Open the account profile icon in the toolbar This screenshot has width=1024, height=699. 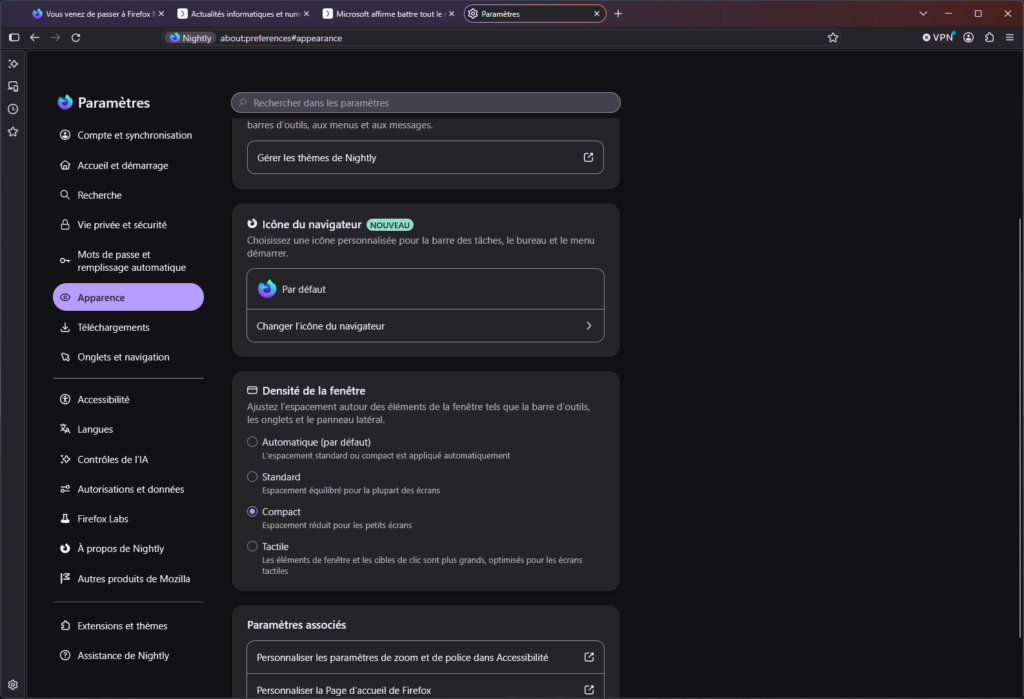[x=968, y=38]
